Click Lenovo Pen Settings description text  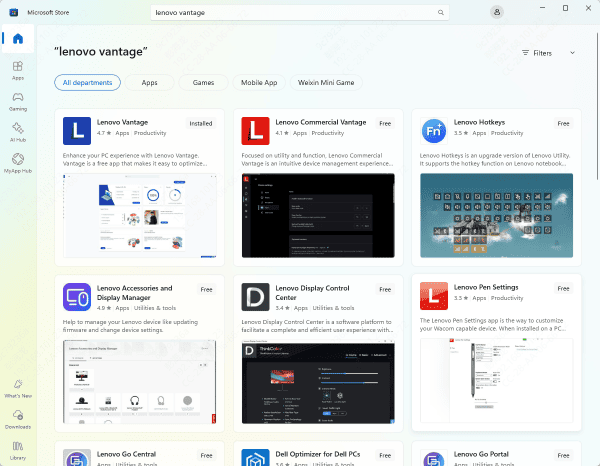tap(492, 324)
